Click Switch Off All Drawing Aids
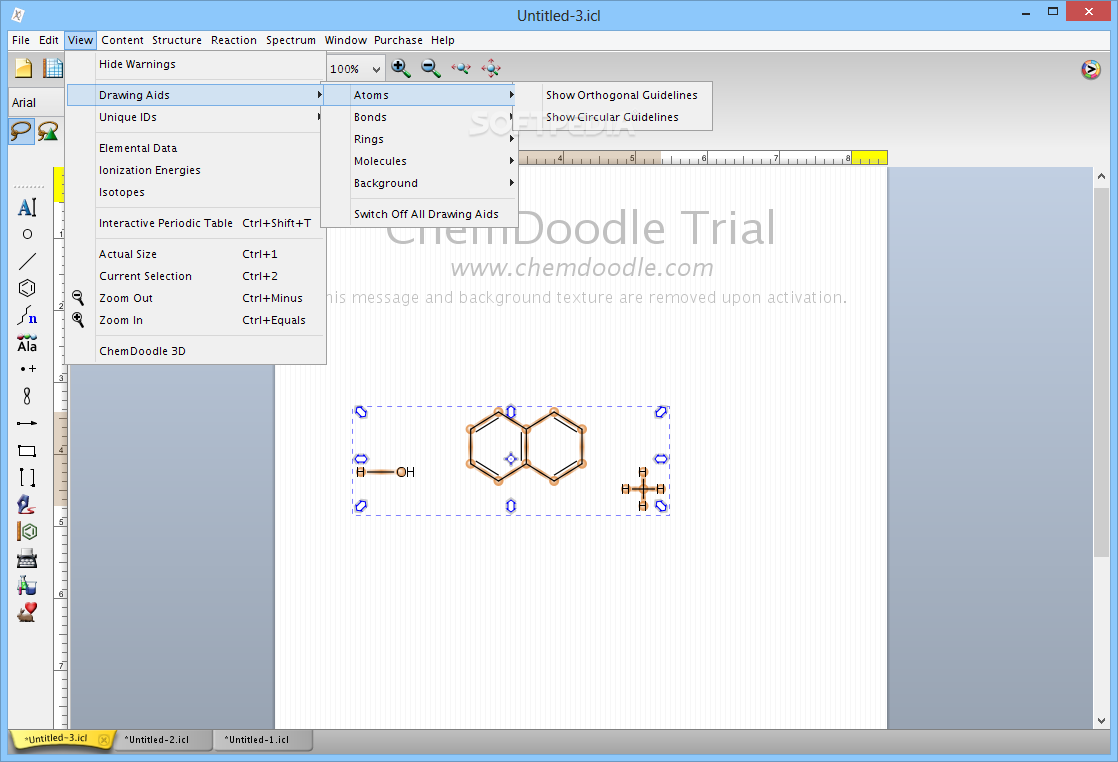The image size is (1118, 762). (x=419, y=214)
